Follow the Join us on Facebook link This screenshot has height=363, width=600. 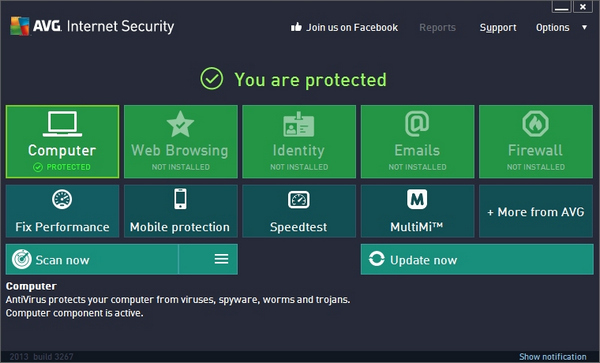click(352, 28)
